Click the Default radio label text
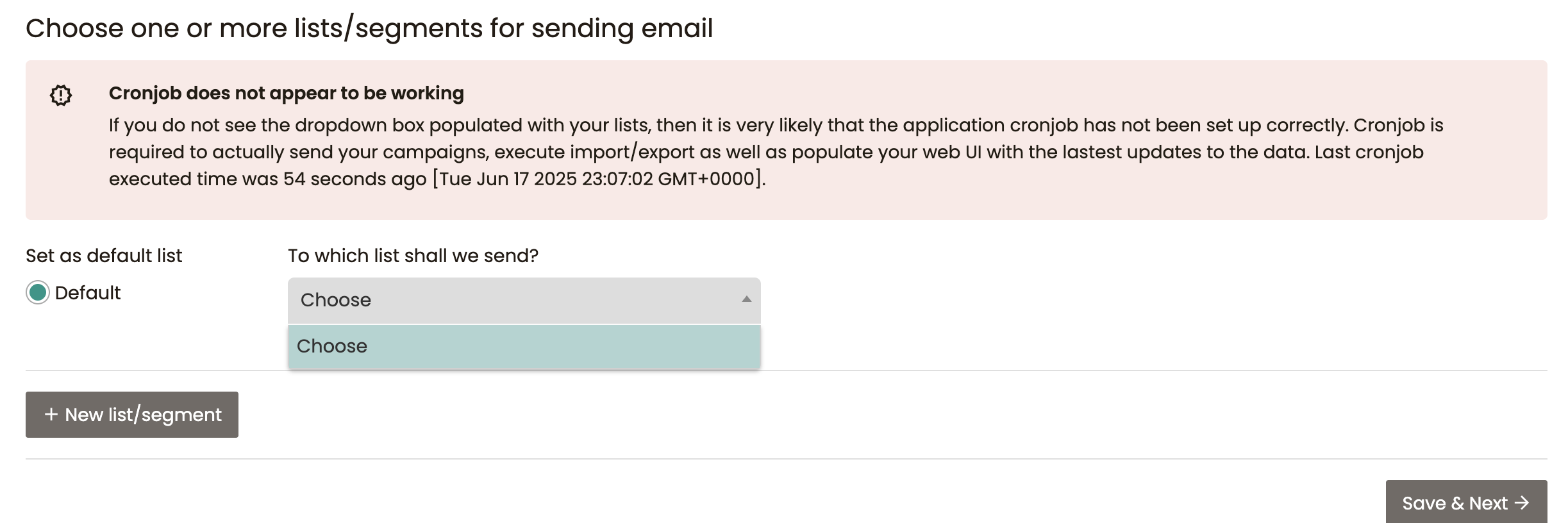 [x=88, y=293]
